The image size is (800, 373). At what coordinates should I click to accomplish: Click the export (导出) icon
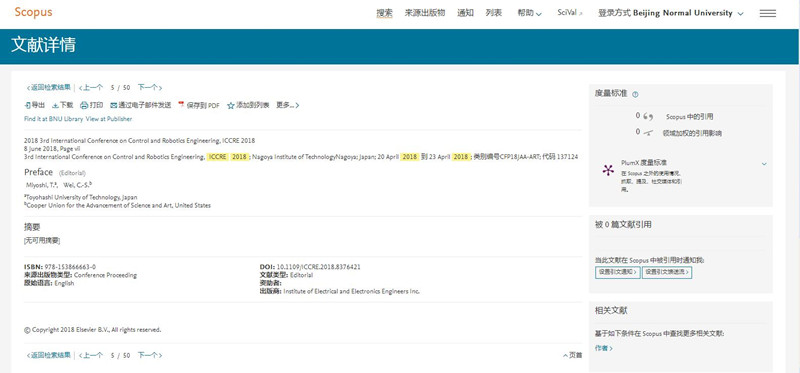28,106
